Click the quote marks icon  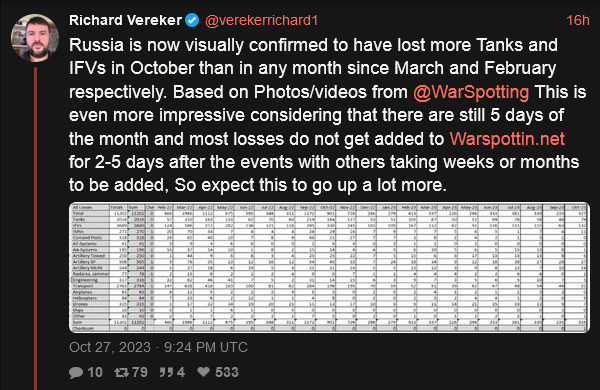pyautogui.click(x=166, y=372)
